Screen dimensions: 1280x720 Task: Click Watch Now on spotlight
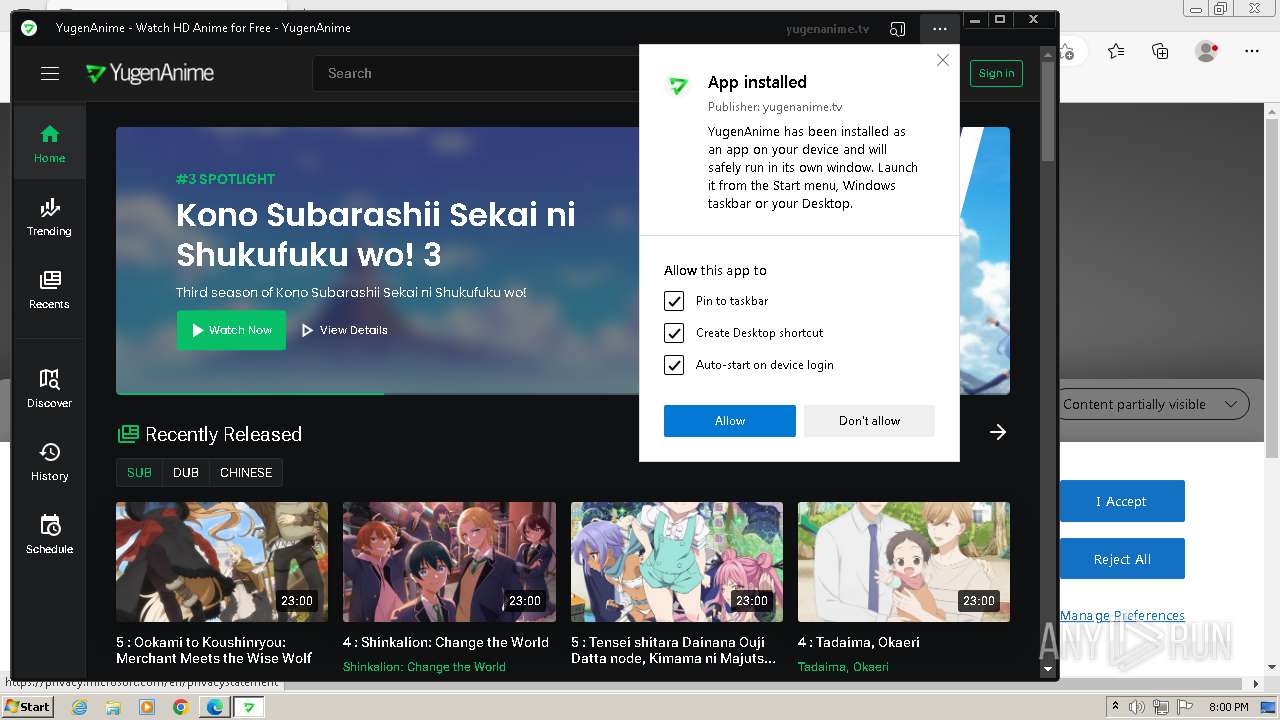[231, 330]
